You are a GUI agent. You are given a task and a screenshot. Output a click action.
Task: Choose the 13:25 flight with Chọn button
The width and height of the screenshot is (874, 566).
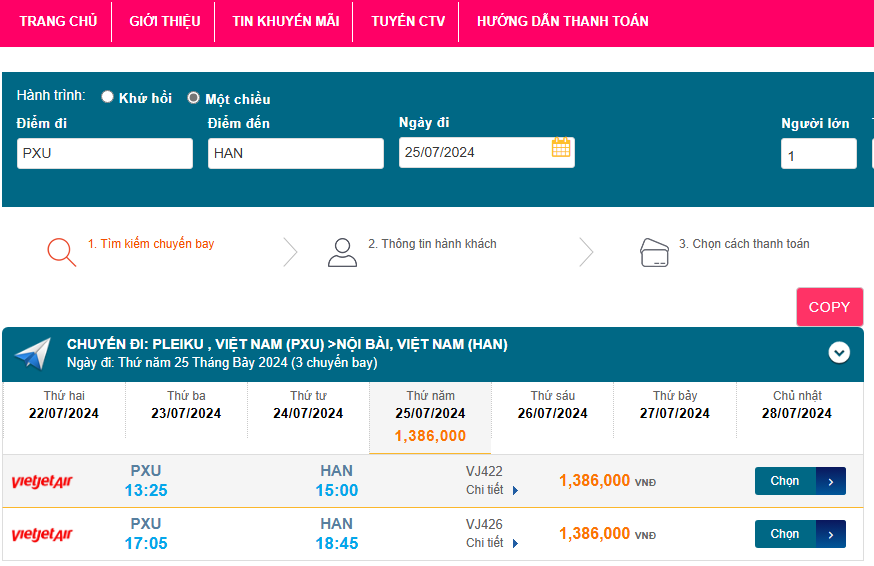(x=799, y=481)
